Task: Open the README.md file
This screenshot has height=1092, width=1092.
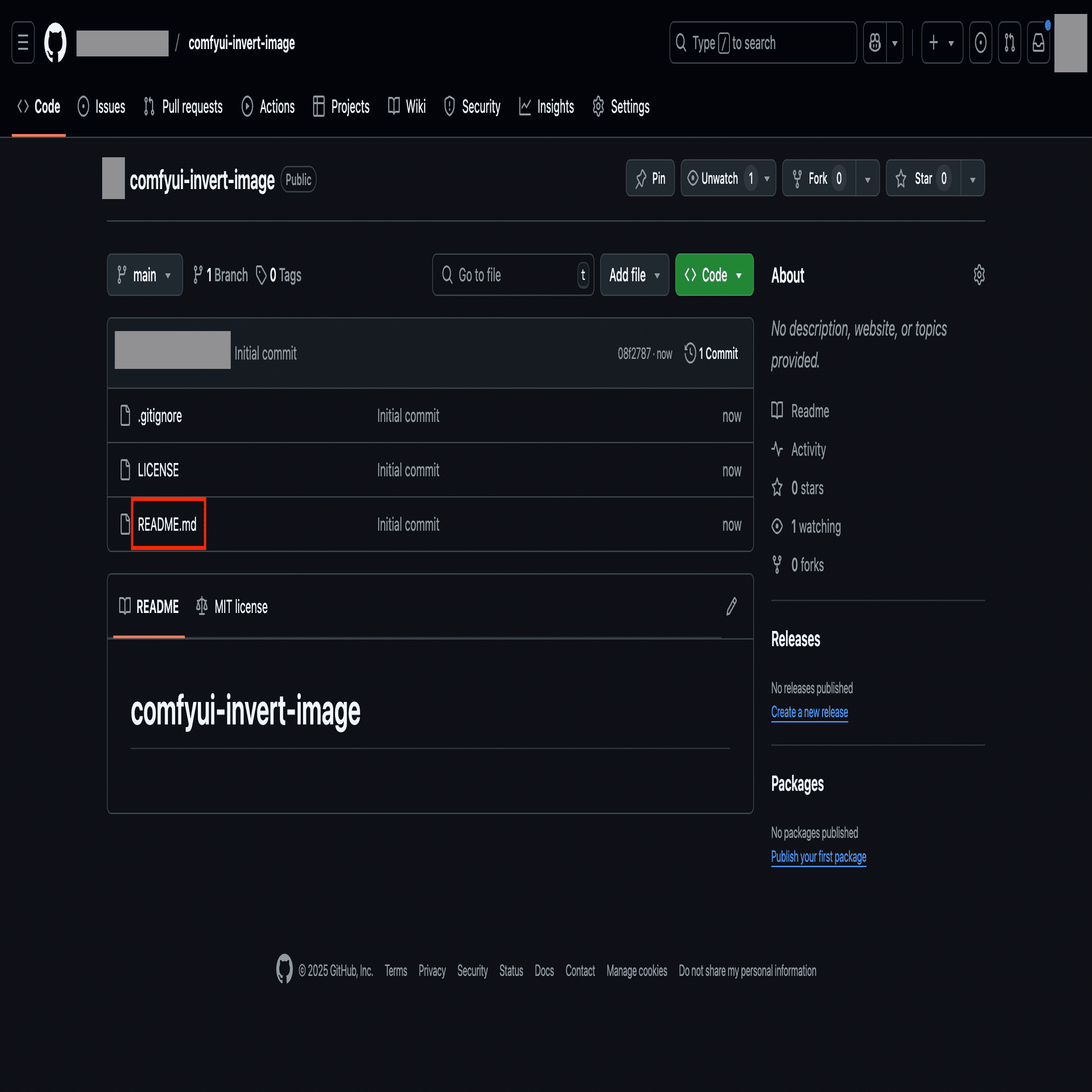Action: [x=167, y=525]
